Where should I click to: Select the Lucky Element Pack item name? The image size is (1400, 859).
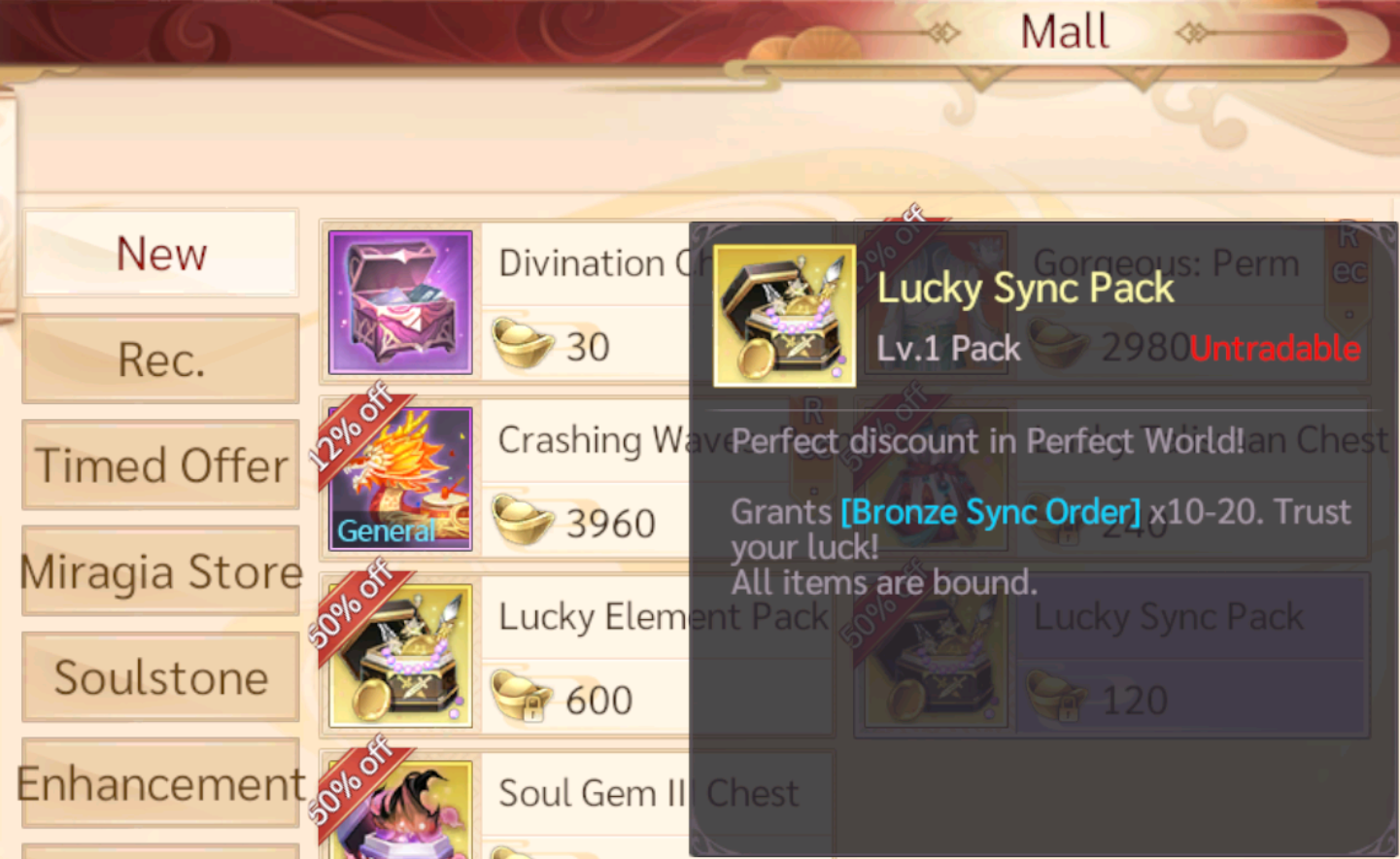coord(663,616)
